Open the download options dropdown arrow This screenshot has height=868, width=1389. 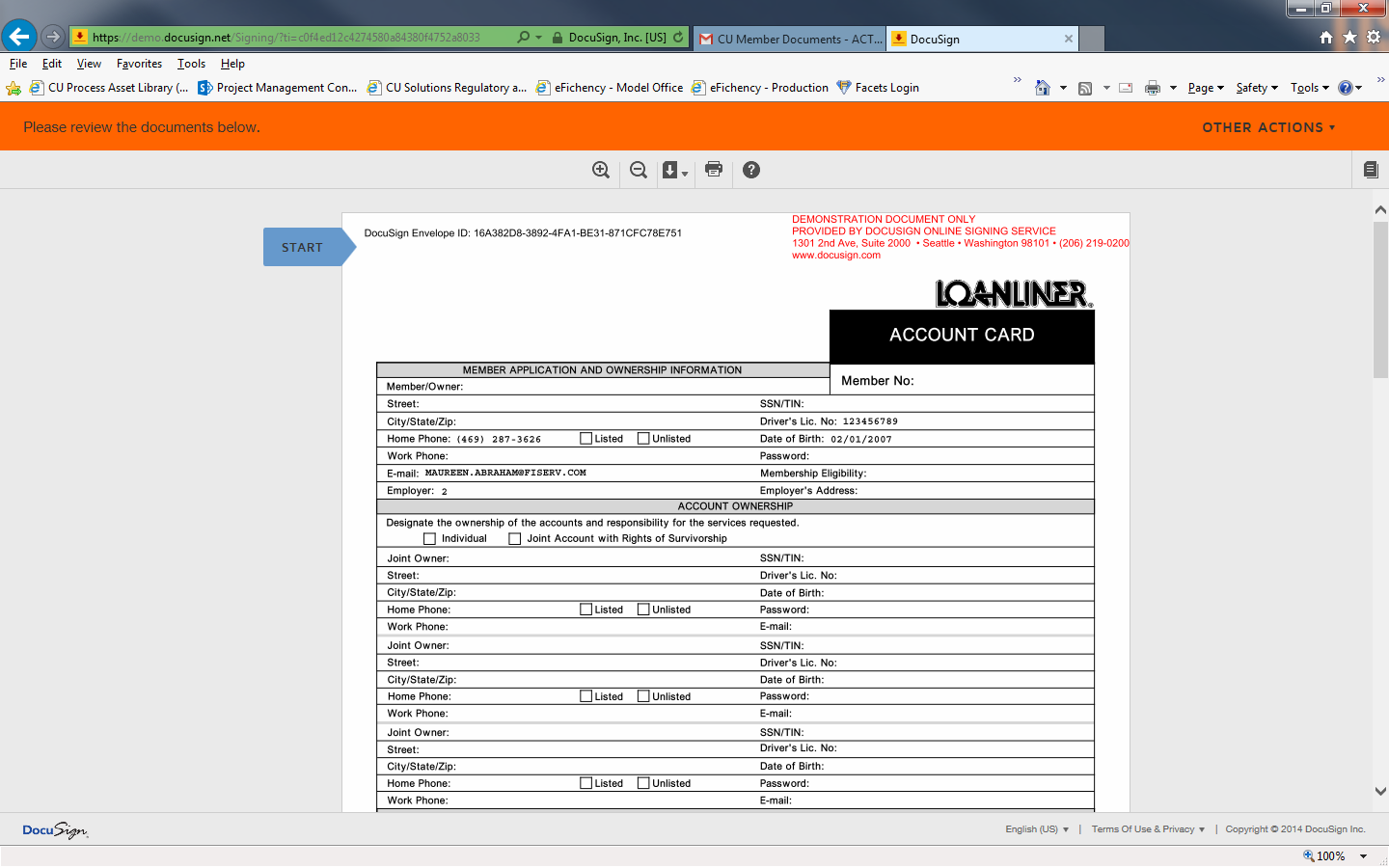[685, 174]
